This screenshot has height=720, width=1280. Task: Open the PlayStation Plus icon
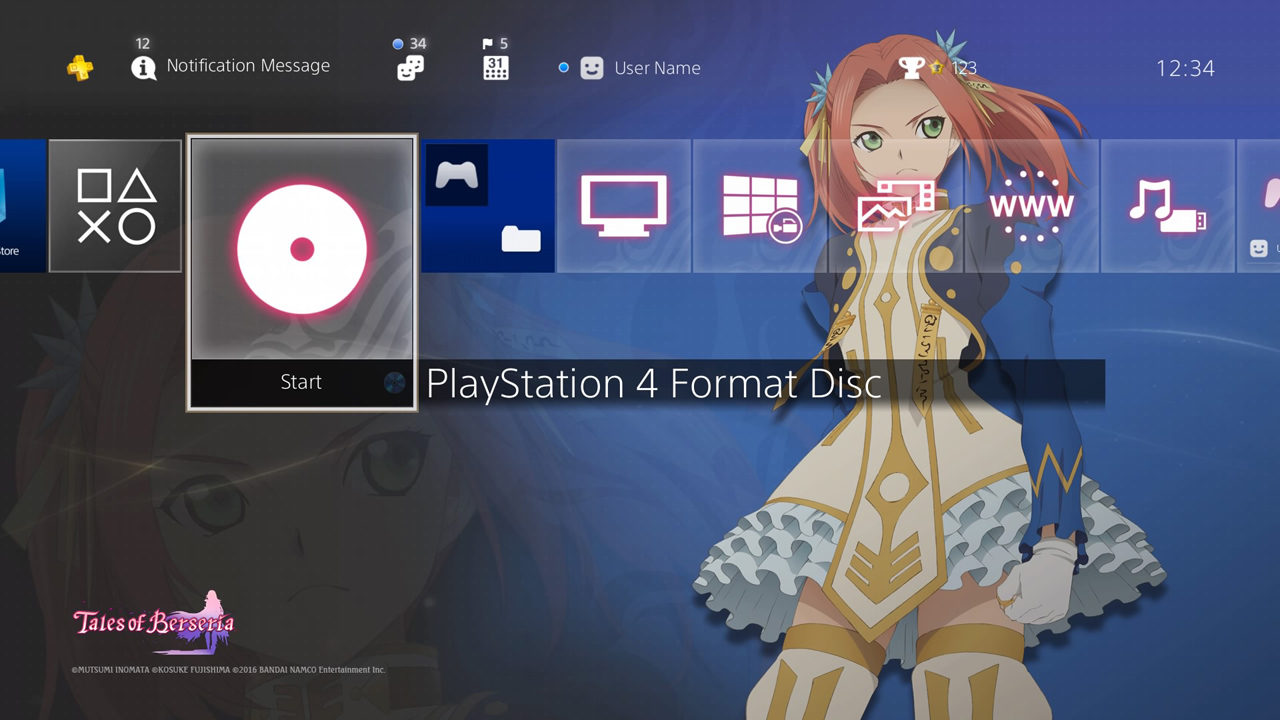80,68
